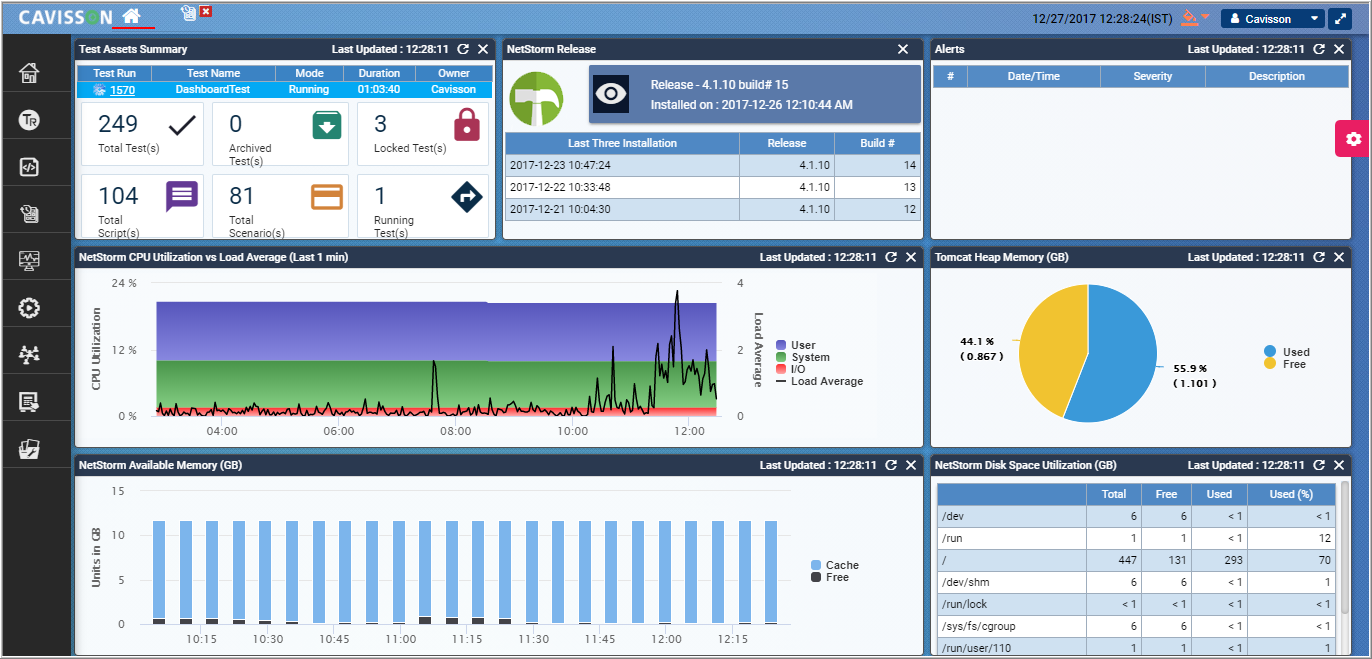Refresh the Tomcat Heap Memory widget

point(1319,257)
